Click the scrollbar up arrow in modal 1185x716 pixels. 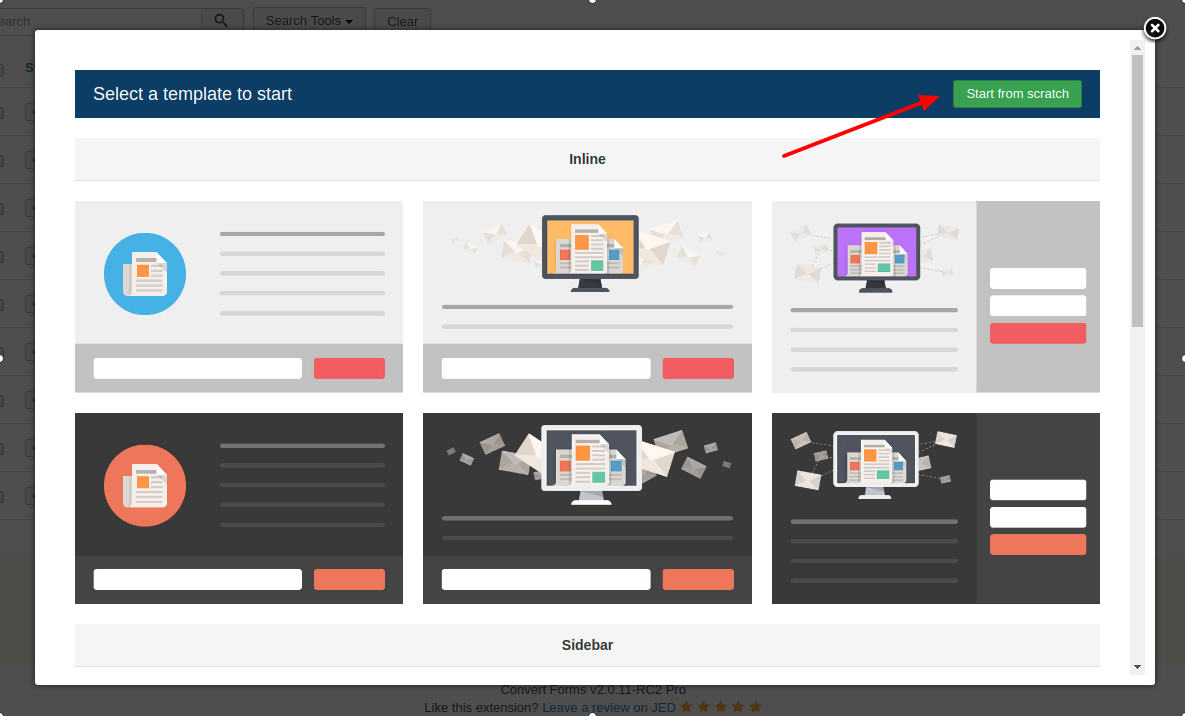[x=1137, y=48]
